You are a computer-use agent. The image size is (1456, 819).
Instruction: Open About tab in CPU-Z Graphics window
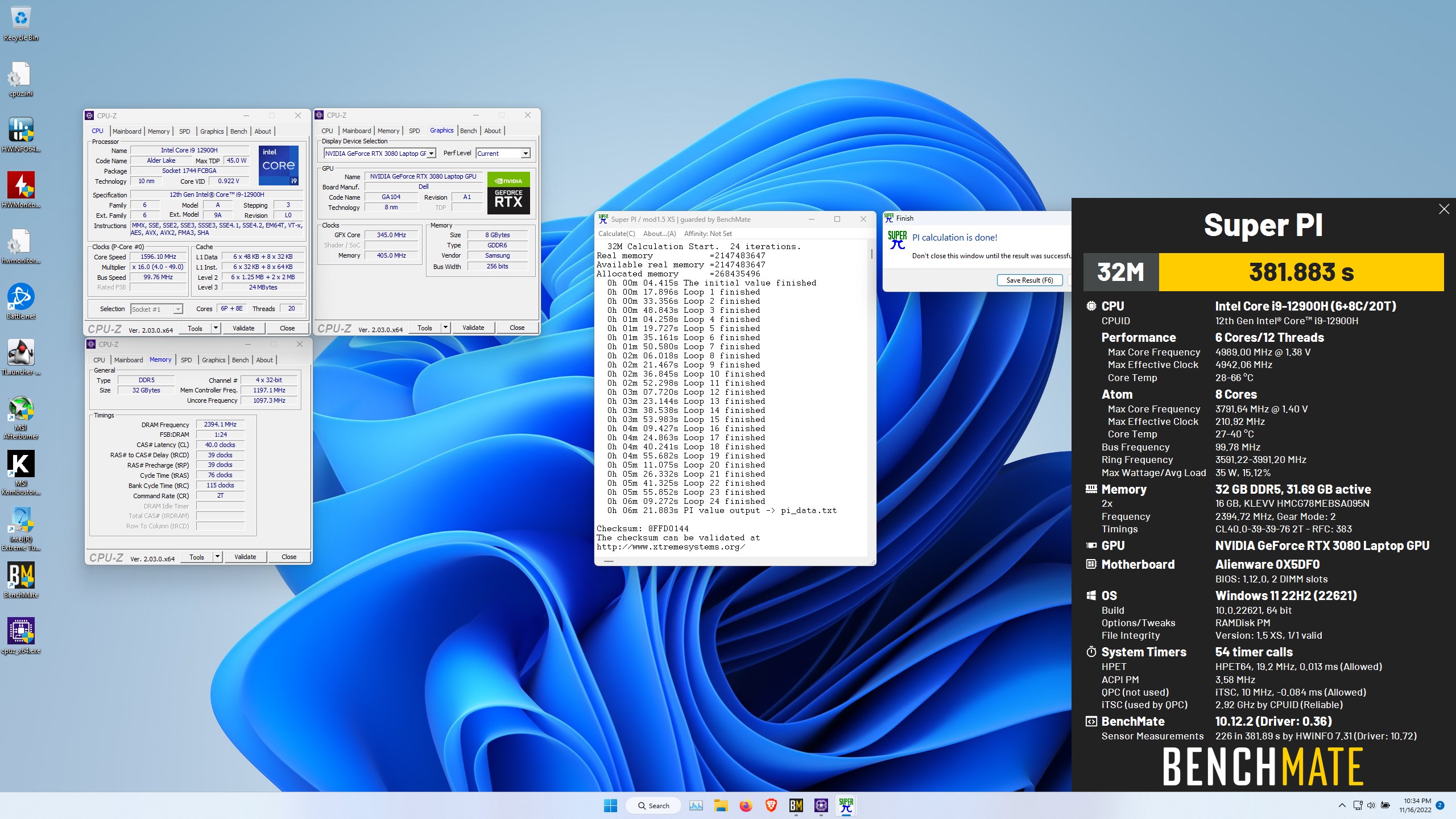(x=493, y=131)
